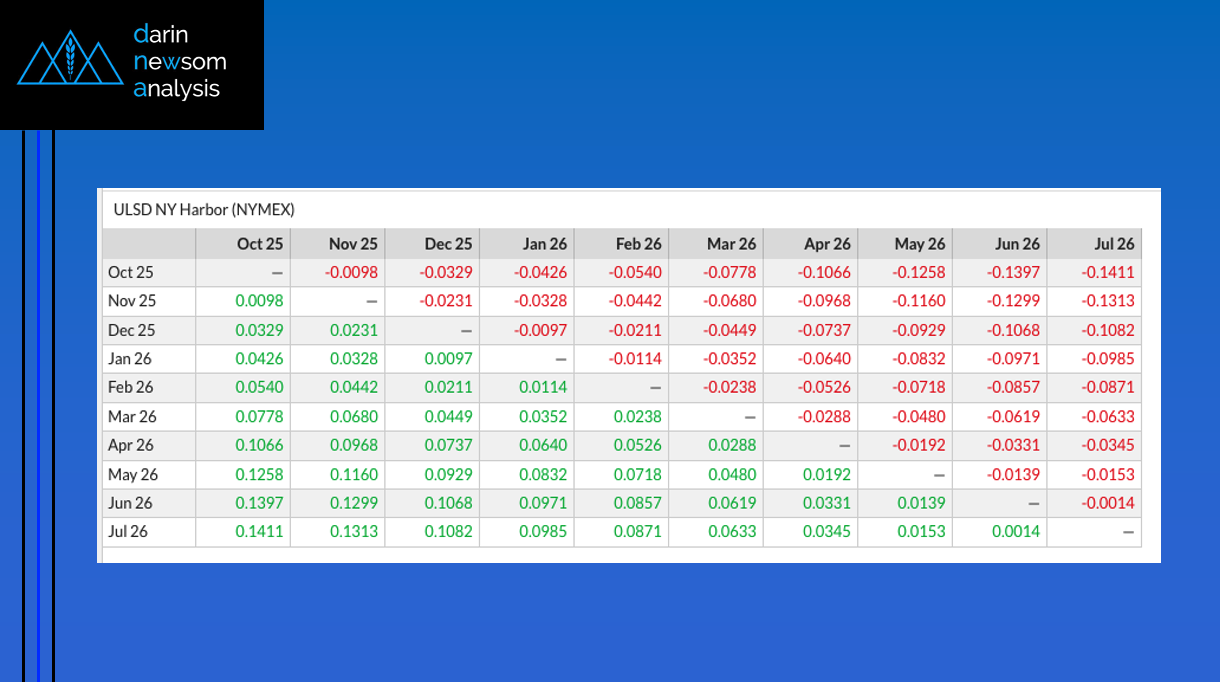Click the red -0.0288 spread cell
Image resolution: width=1220 pixels, height=682 pixels.
[x=825, y=417]
